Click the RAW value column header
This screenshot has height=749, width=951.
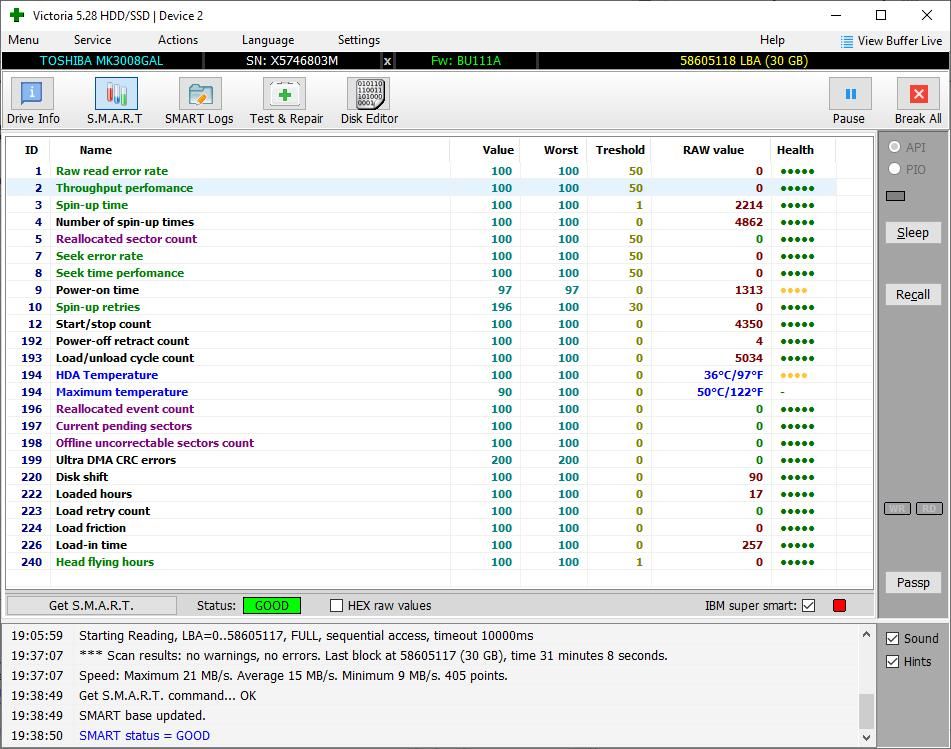(713, 150)
